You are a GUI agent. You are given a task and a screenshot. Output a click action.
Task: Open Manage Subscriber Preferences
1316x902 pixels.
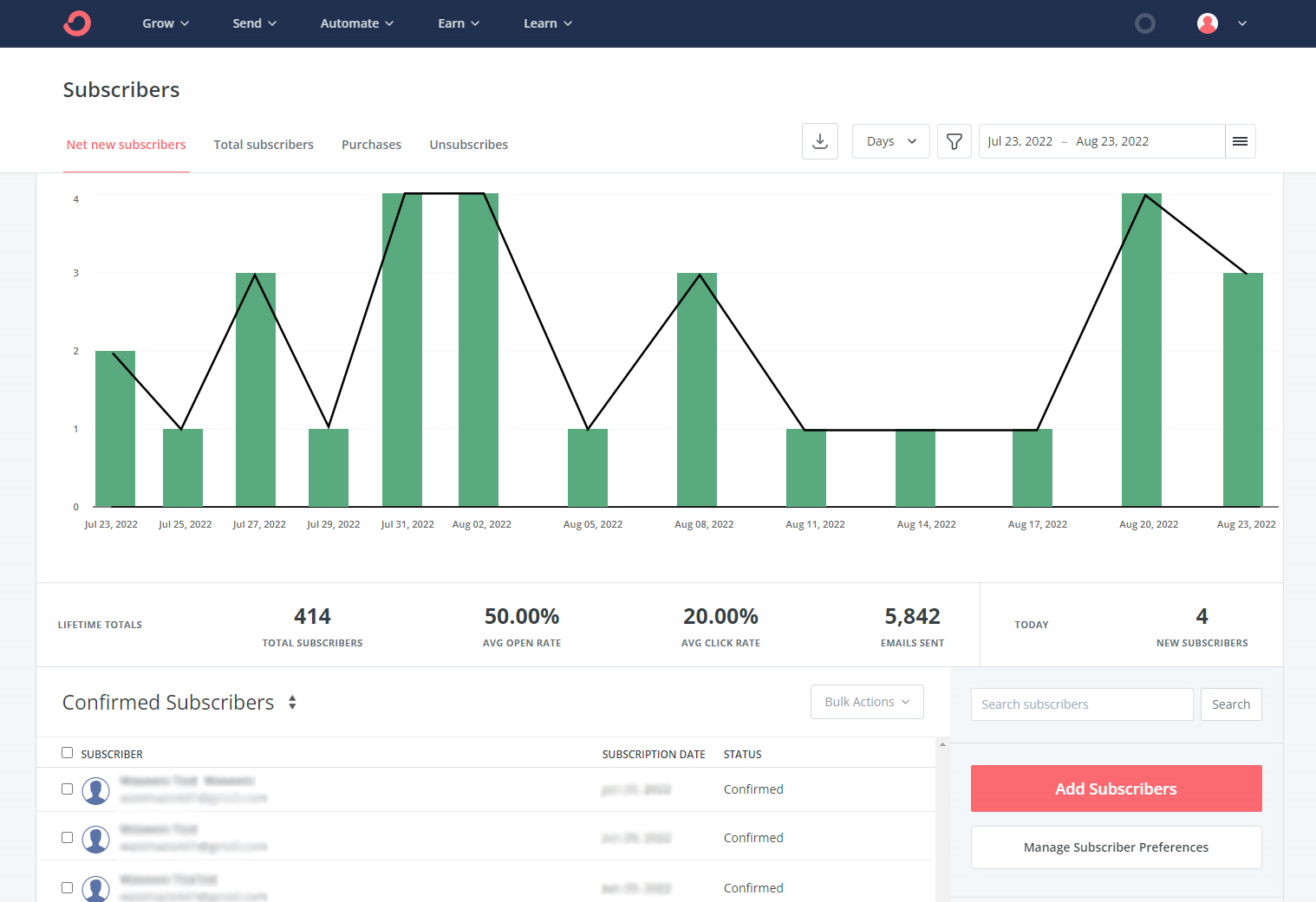(x=1117, y=847)
